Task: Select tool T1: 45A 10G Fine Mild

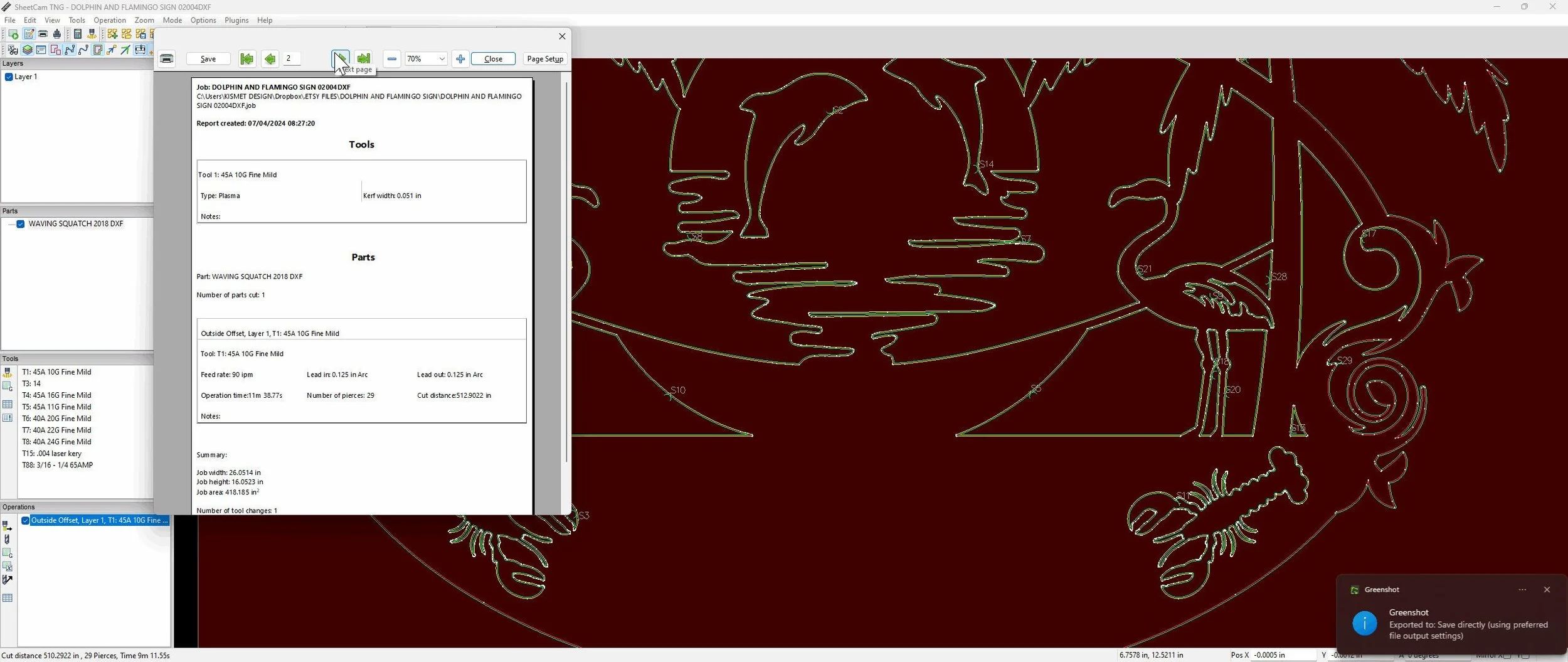Action: click(x=56, y=372)
